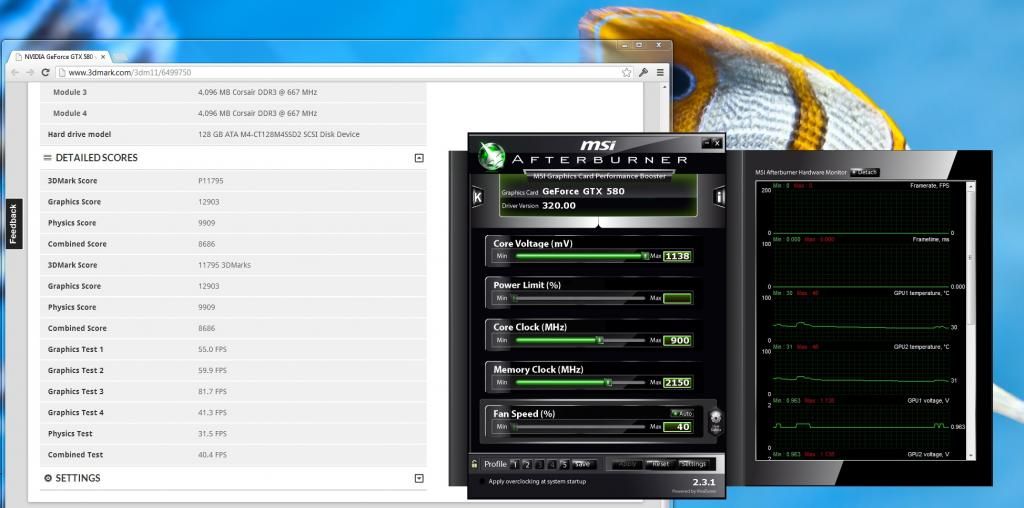The width and height of the screenshot is (1024, 508).
Task: Expand the Settings section
Action: (x=419, y=479)
